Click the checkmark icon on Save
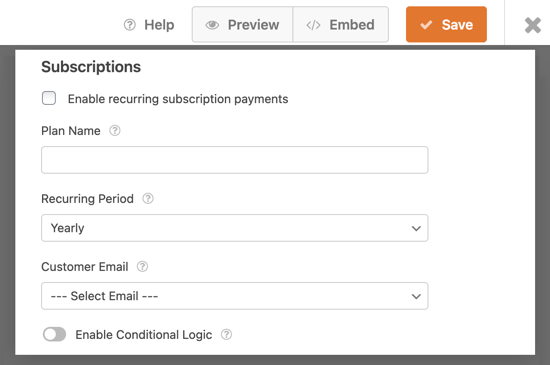The width and height of the screenshot is (550, 365). tap(426, 25)
